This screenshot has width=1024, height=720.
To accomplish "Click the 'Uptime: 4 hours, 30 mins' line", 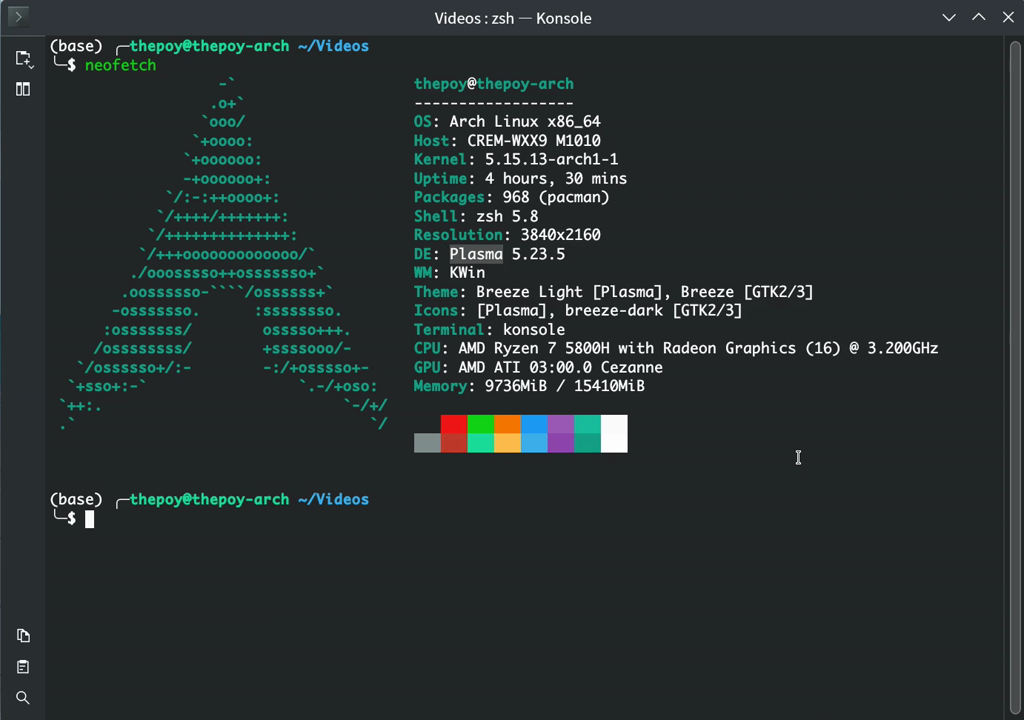I will click(520, 178).
